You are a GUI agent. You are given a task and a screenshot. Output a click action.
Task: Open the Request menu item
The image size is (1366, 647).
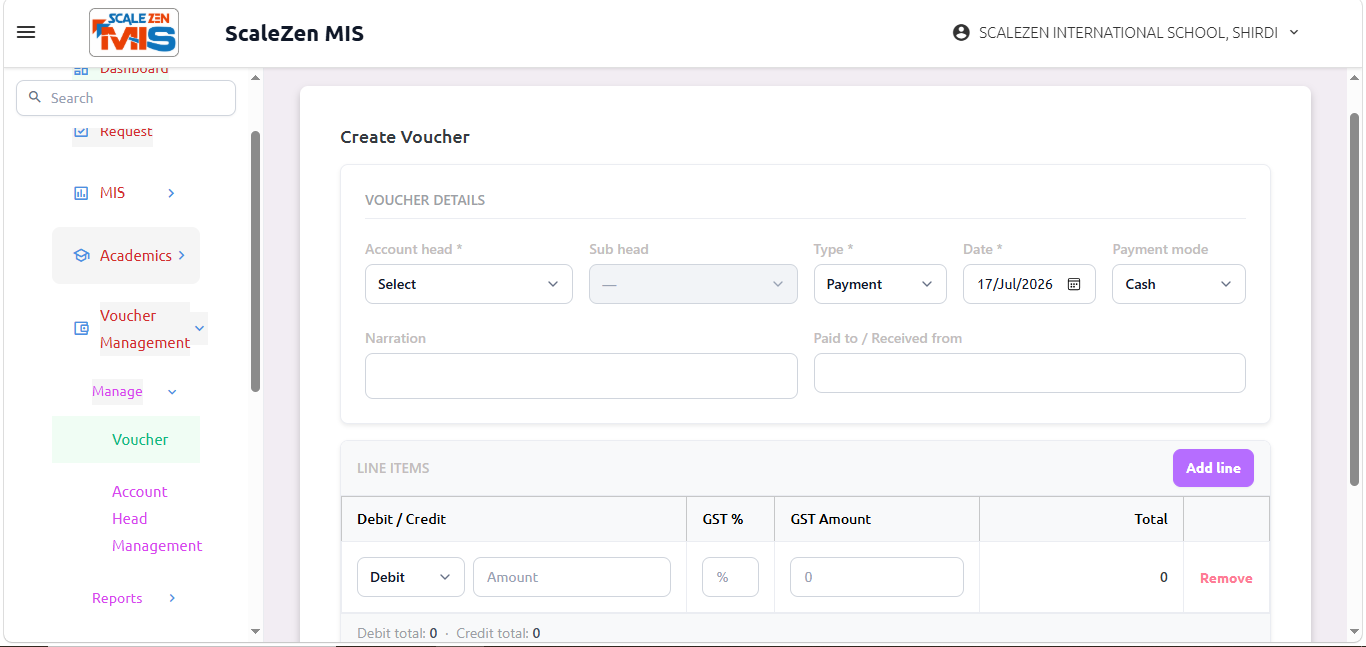click(x=126, y=131)
